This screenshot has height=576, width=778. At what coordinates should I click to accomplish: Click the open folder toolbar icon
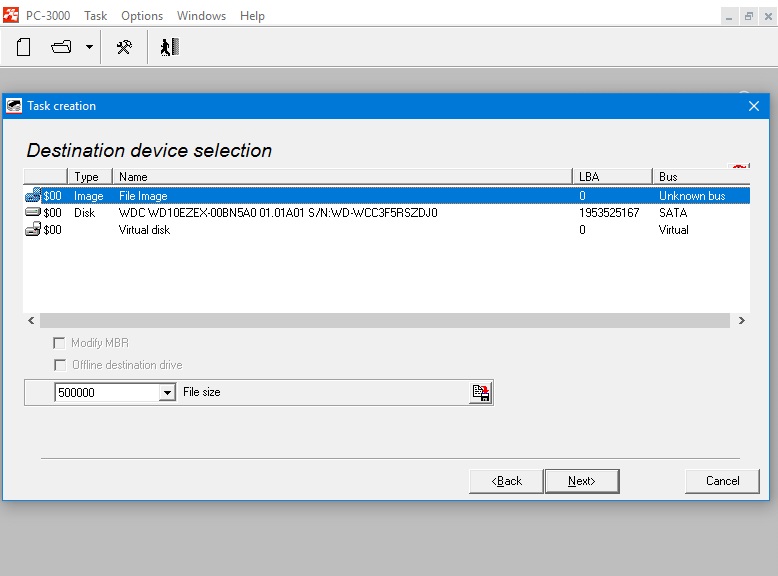(62, 47)
